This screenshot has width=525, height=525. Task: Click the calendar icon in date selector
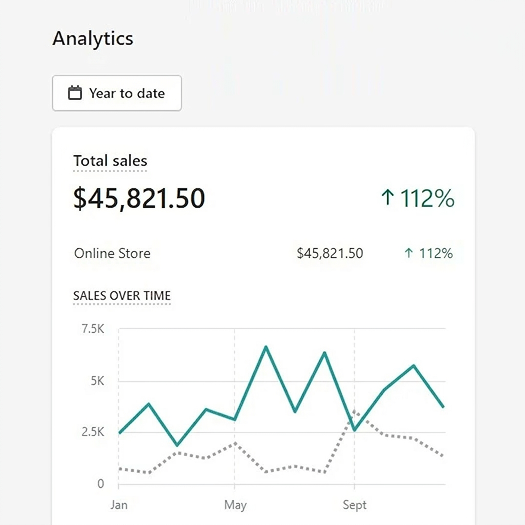point(75,93)
